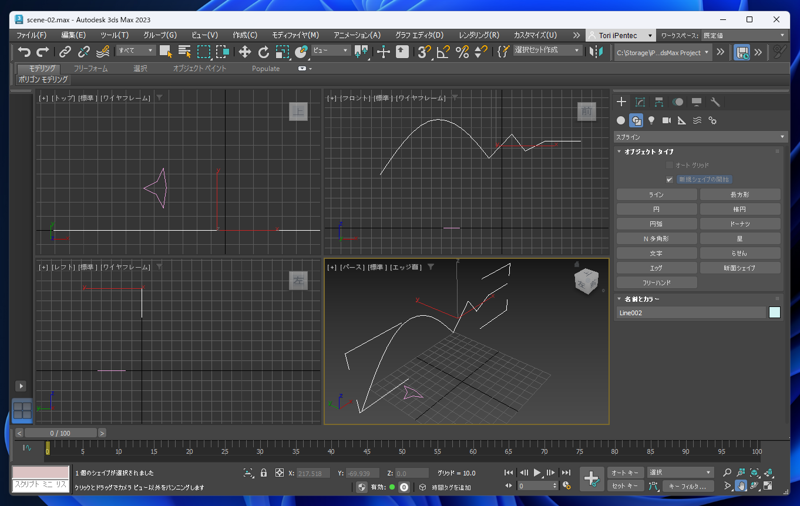Toggle the percent snap icon

point(462,52)
